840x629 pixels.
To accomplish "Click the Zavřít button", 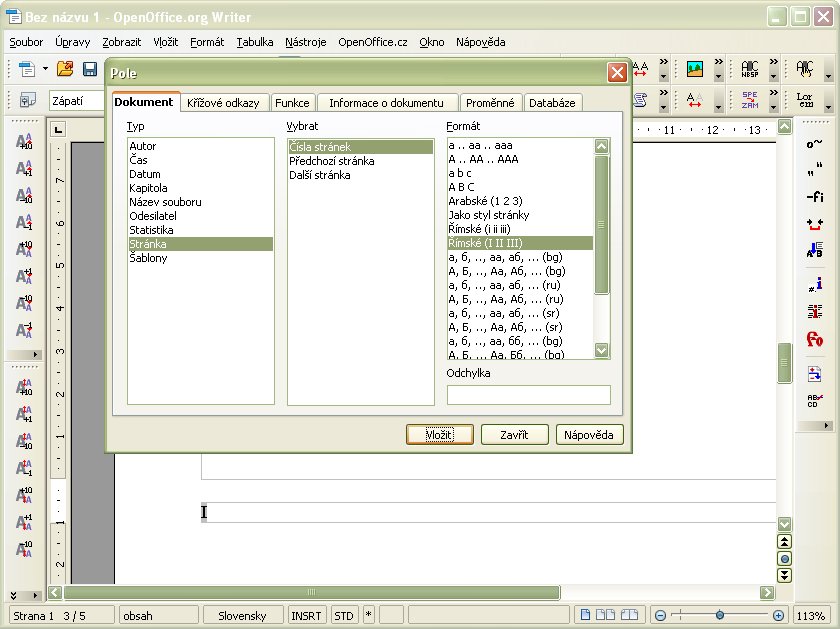I will (514, 435).
